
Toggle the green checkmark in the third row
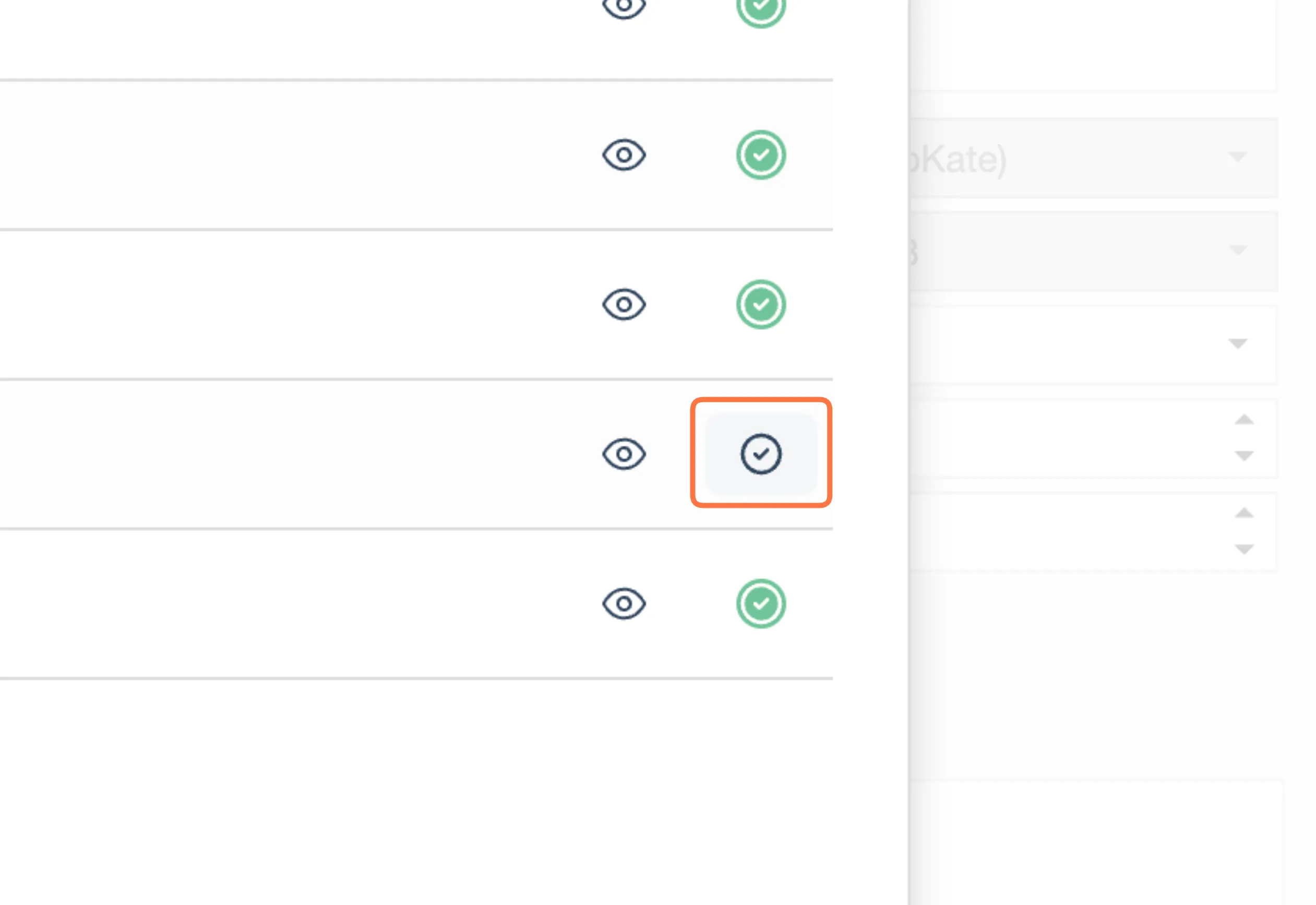pyautogui.click(x=761, y=304)
